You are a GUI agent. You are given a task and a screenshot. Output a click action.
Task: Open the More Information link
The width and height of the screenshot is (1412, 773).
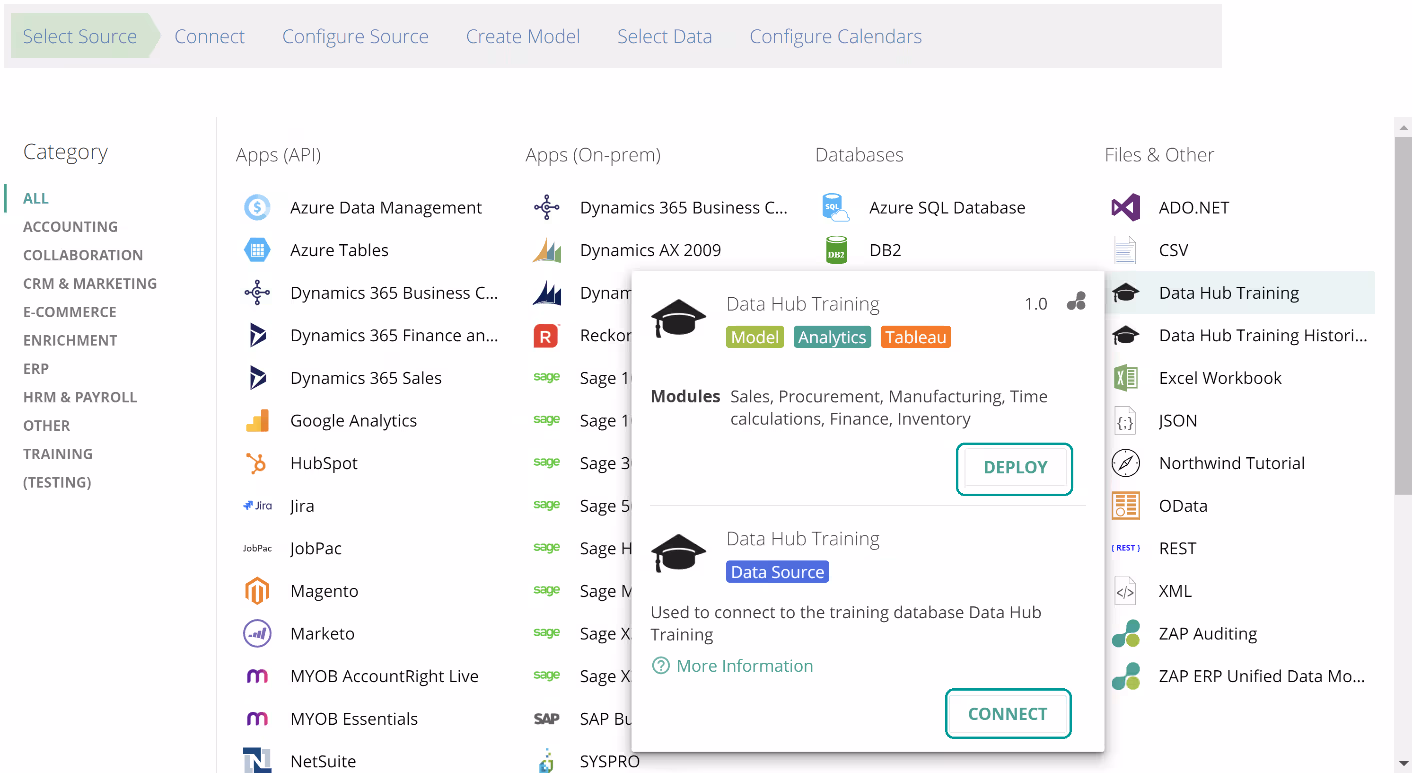[732, 665]
